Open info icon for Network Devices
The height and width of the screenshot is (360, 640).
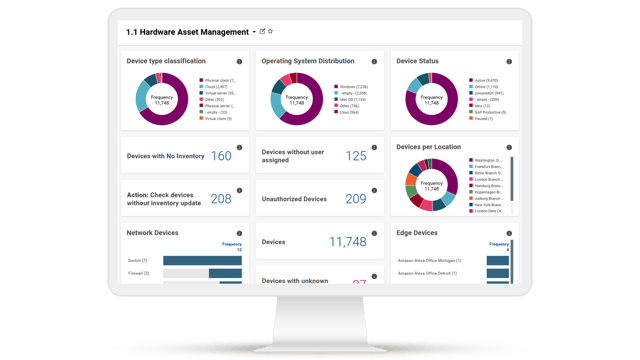coord(239,233)
